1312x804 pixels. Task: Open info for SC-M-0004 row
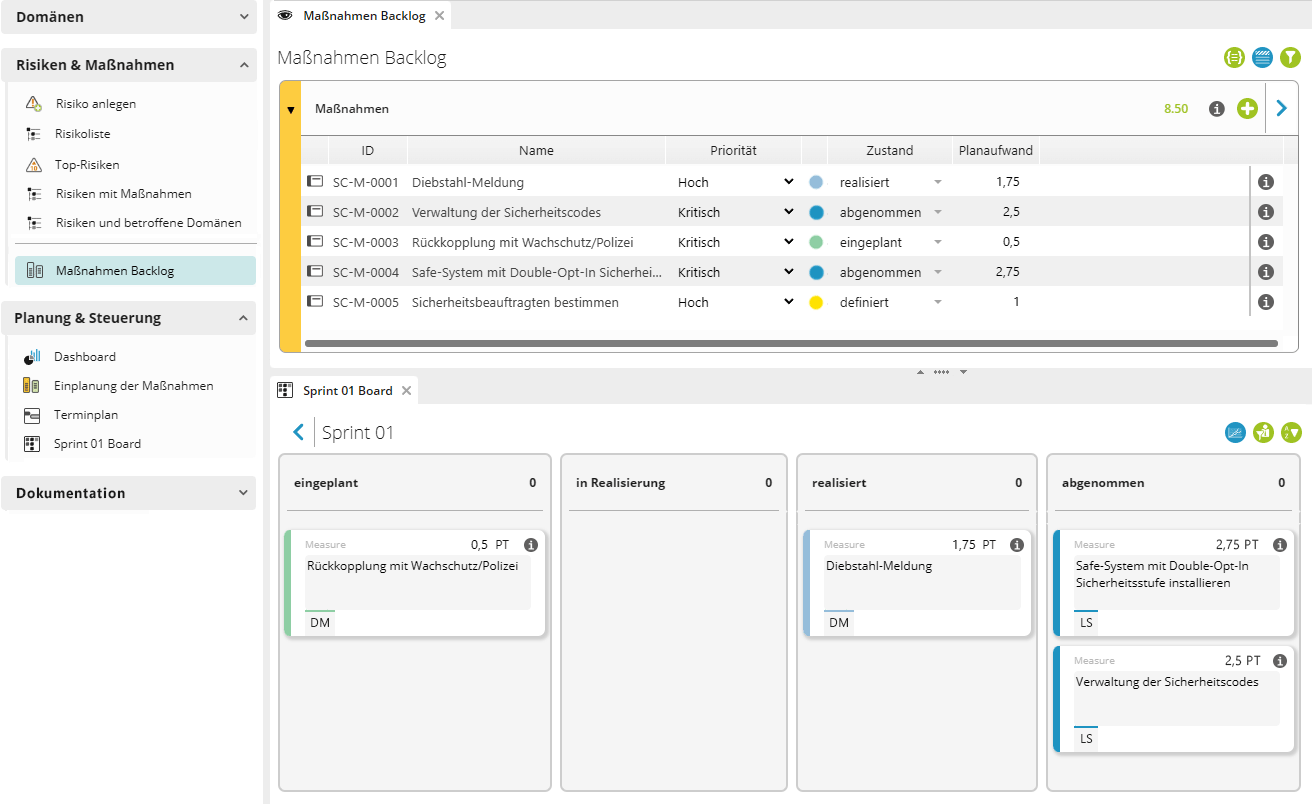[x=1265, y=272]
